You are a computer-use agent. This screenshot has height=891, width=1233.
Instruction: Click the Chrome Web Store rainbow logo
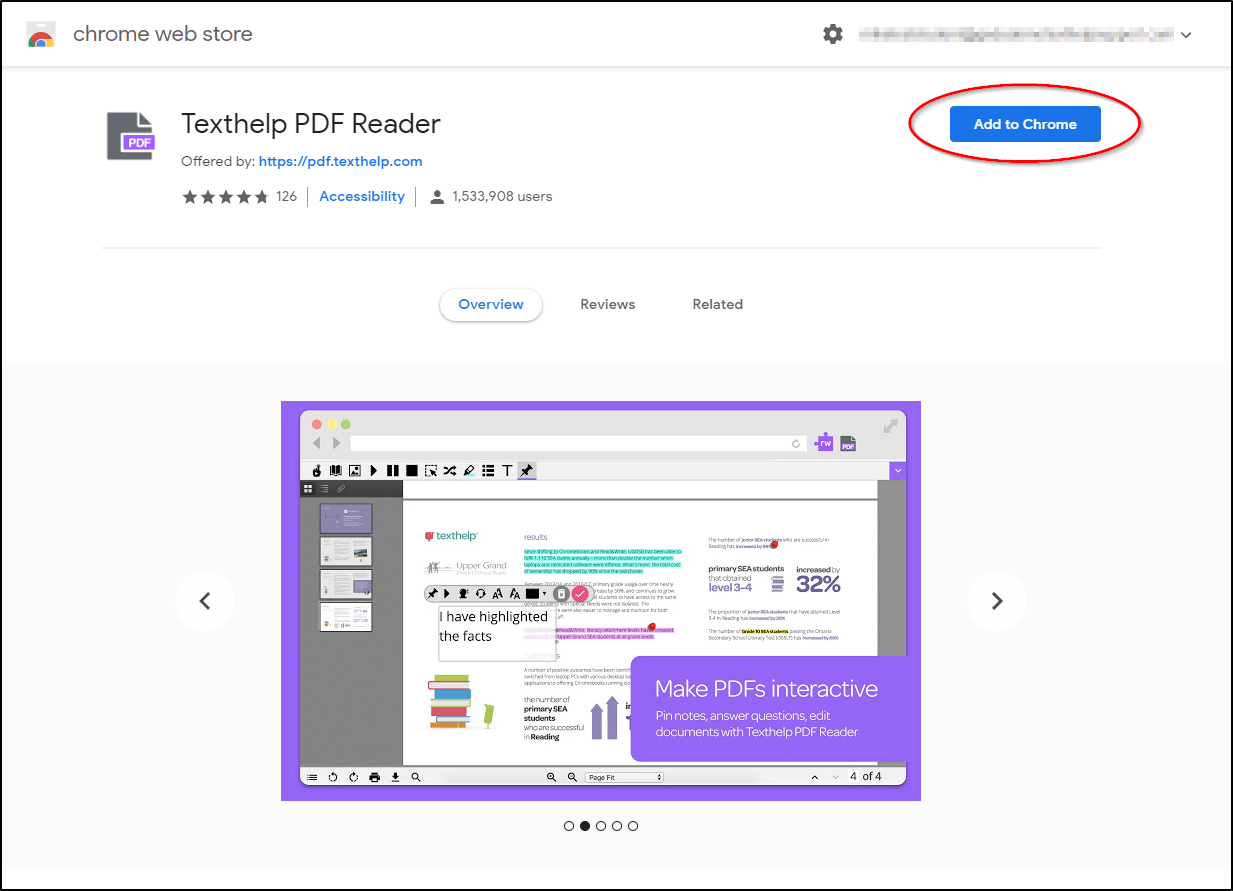[x=41, y=35]
